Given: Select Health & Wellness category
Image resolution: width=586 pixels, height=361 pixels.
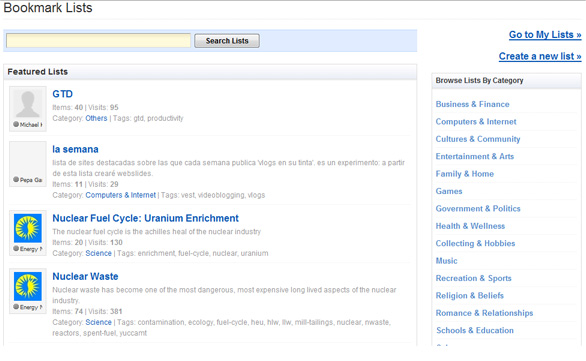Looking at the screenshot, I should tap(470, 226).
